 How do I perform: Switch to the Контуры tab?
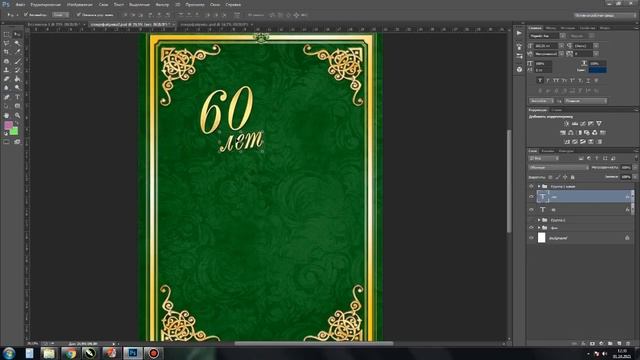click(x=566, y=151)
